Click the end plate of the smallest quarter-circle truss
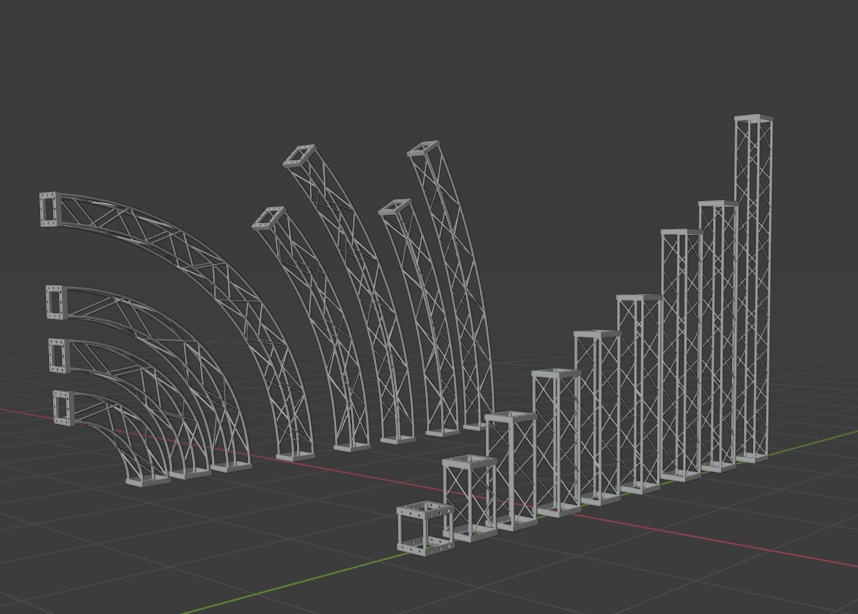This screenshot has height=614, width=858. (63, 407)
